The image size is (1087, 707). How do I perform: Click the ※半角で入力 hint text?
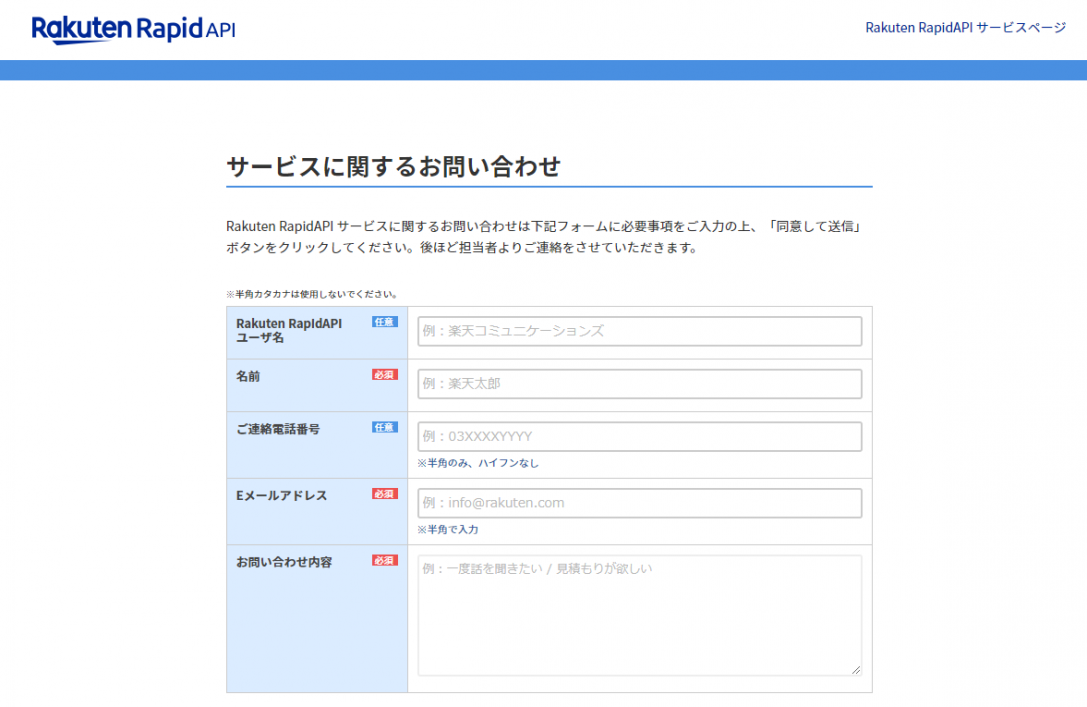pyautogui.click(x=448, y=530)
